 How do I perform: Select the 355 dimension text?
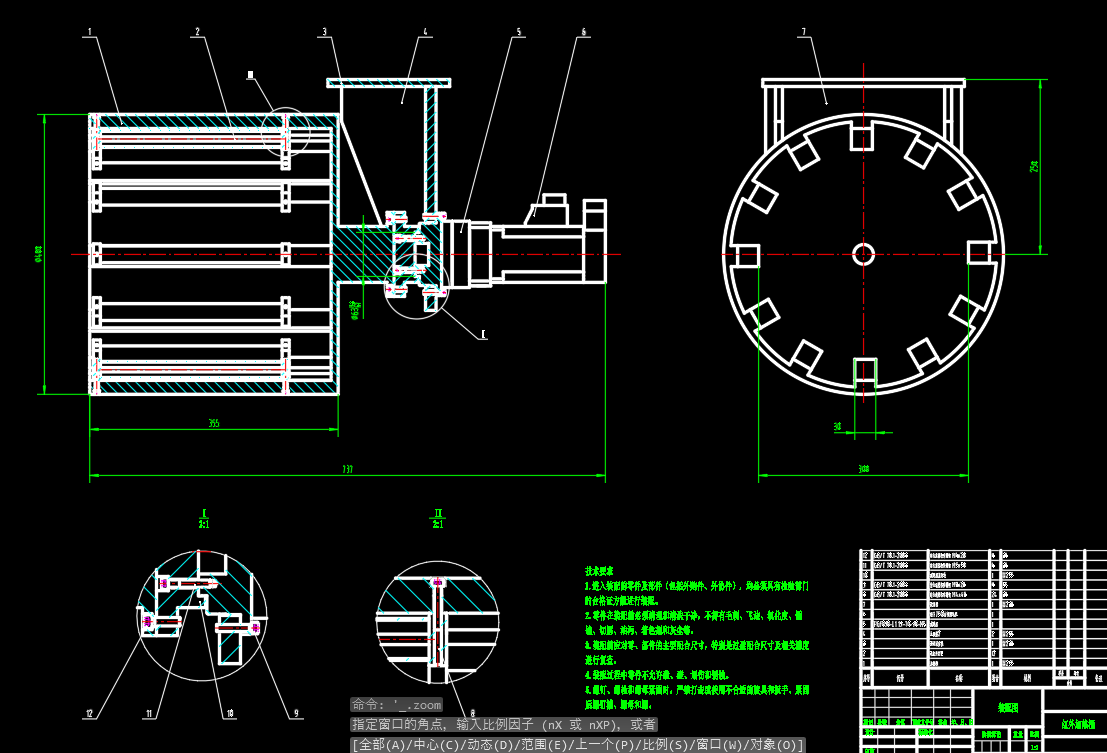point(214,423)
